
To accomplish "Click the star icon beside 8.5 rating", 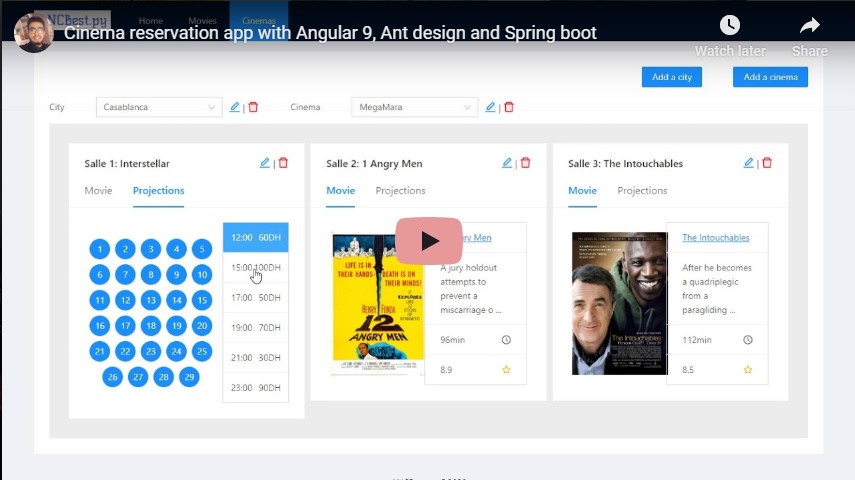I will coord(748,370).
